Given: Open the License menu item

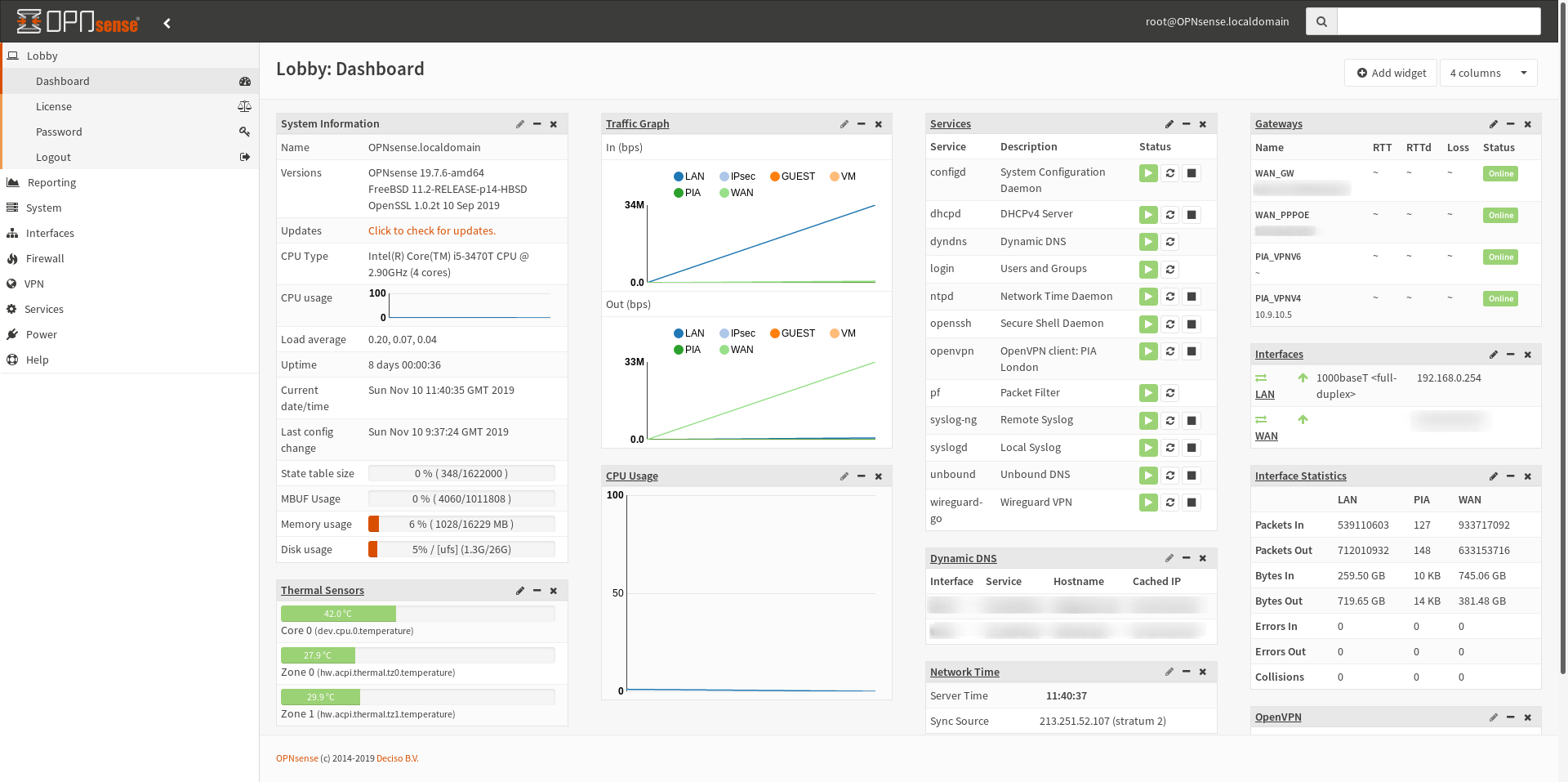Looking at the screenshot, I should (x=131, y=107).
